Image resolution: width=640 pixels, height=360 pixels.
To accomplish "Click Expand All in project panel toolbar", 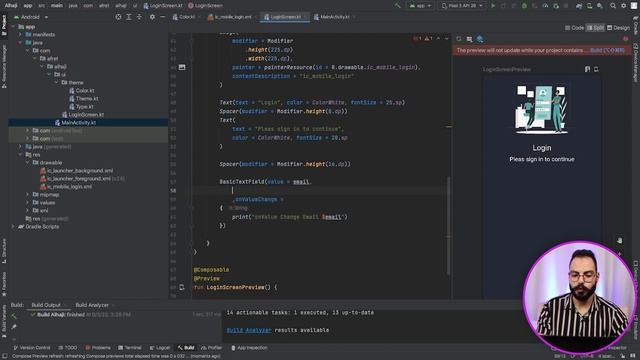I will [129, 17].
